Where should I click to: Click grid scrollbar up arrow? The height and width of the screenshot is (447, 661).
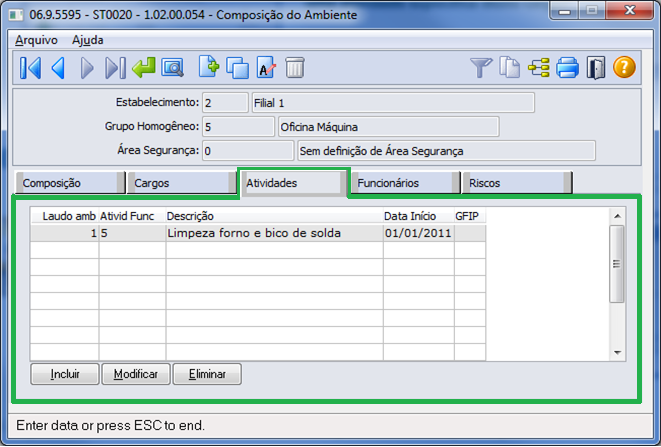point(618,216)
